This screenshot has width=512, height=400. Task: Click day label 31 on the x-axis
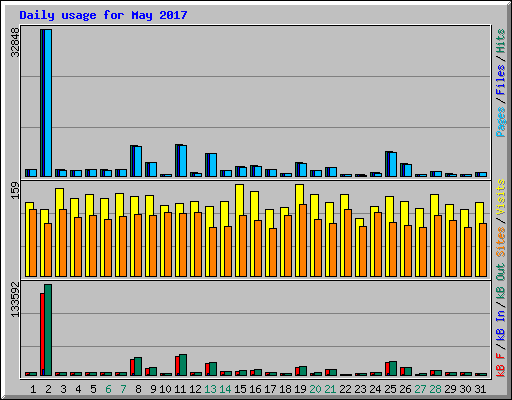pyautogui.click(x=480, y=389)
